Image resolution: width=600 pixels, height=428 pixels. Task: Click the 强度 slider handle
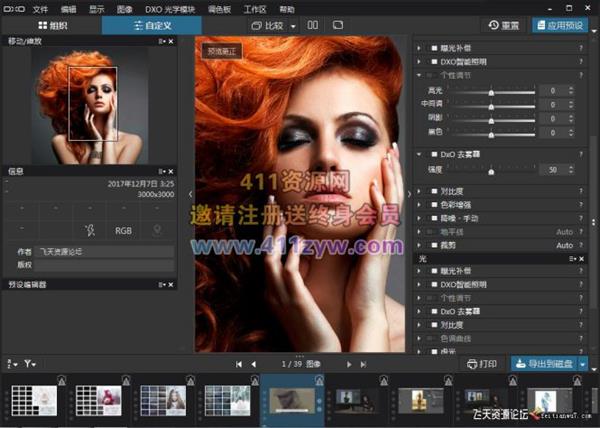[491, 170]
